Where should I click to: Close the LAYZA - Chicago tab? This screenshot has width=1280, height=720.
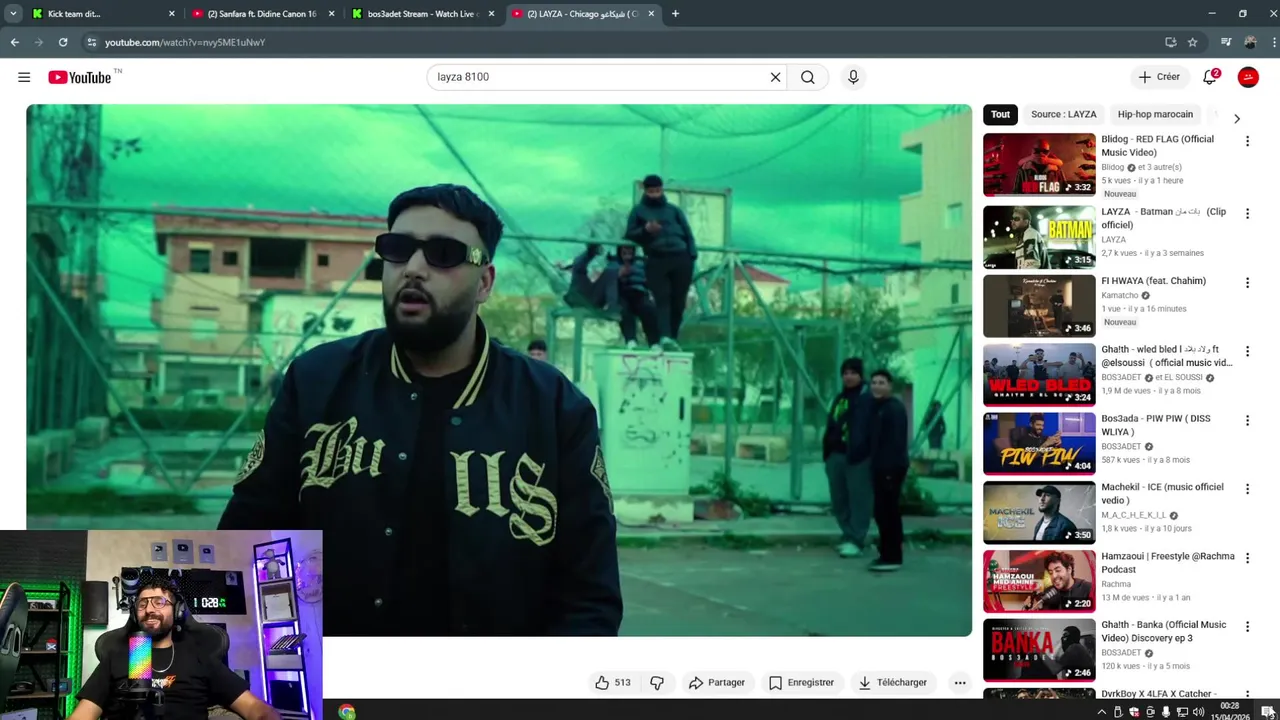[651, 14]
